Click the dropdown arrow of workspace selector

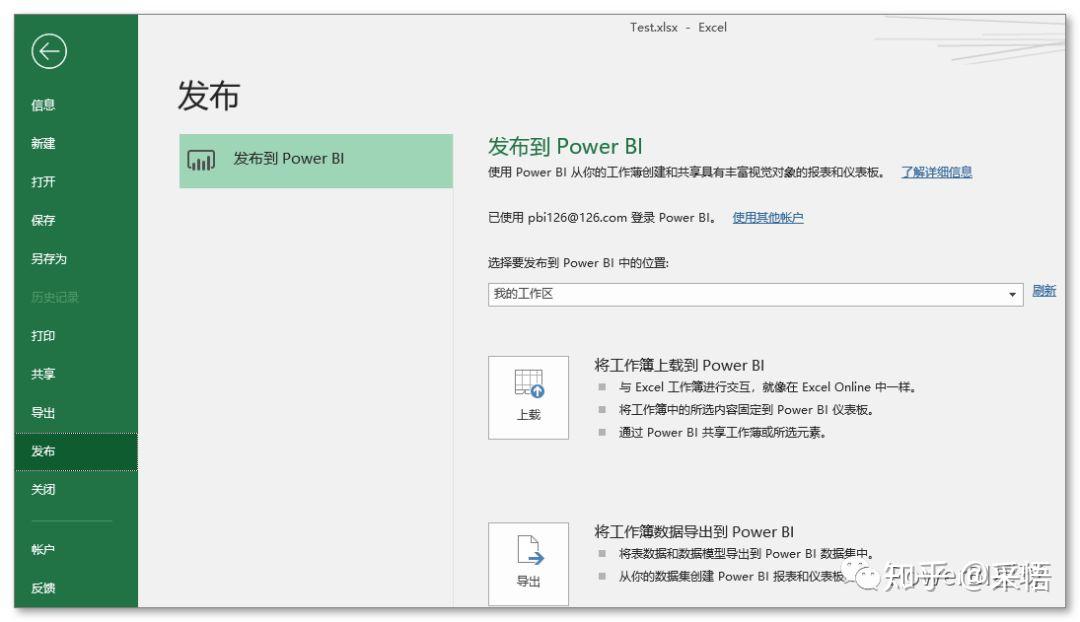[1012, 295]
